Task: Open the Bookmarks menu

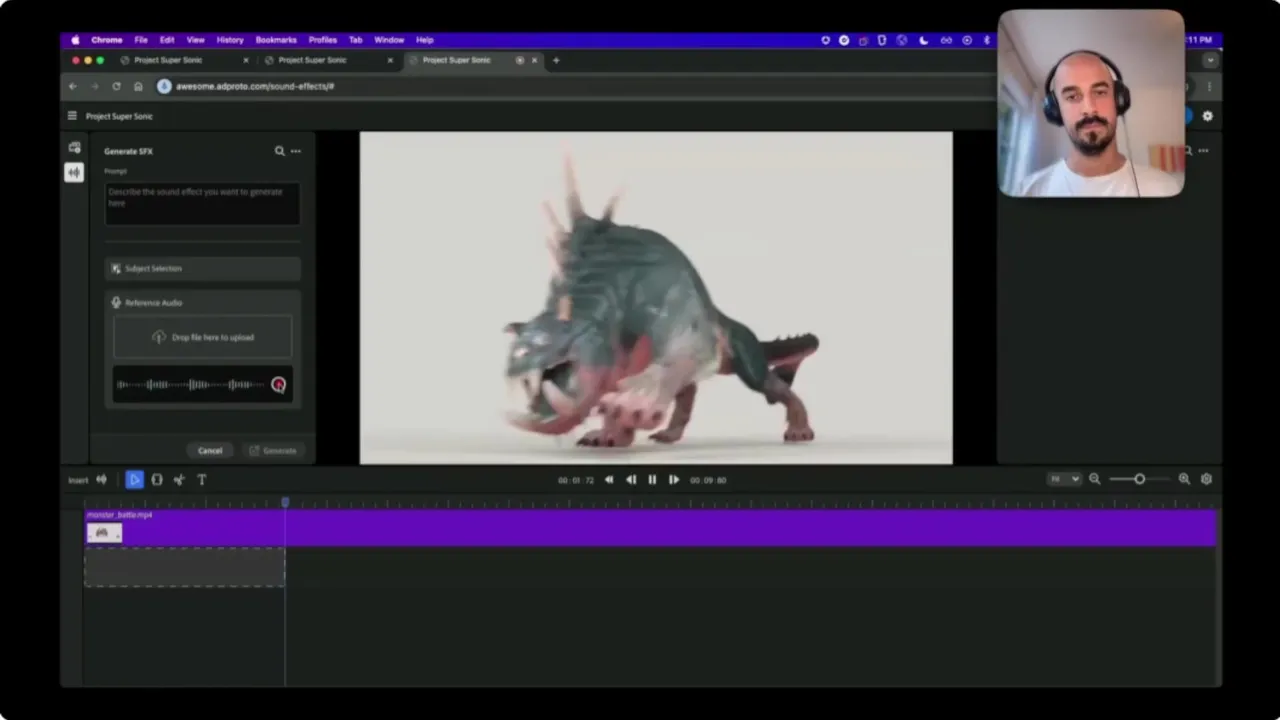Action: (x=276, y=40)
